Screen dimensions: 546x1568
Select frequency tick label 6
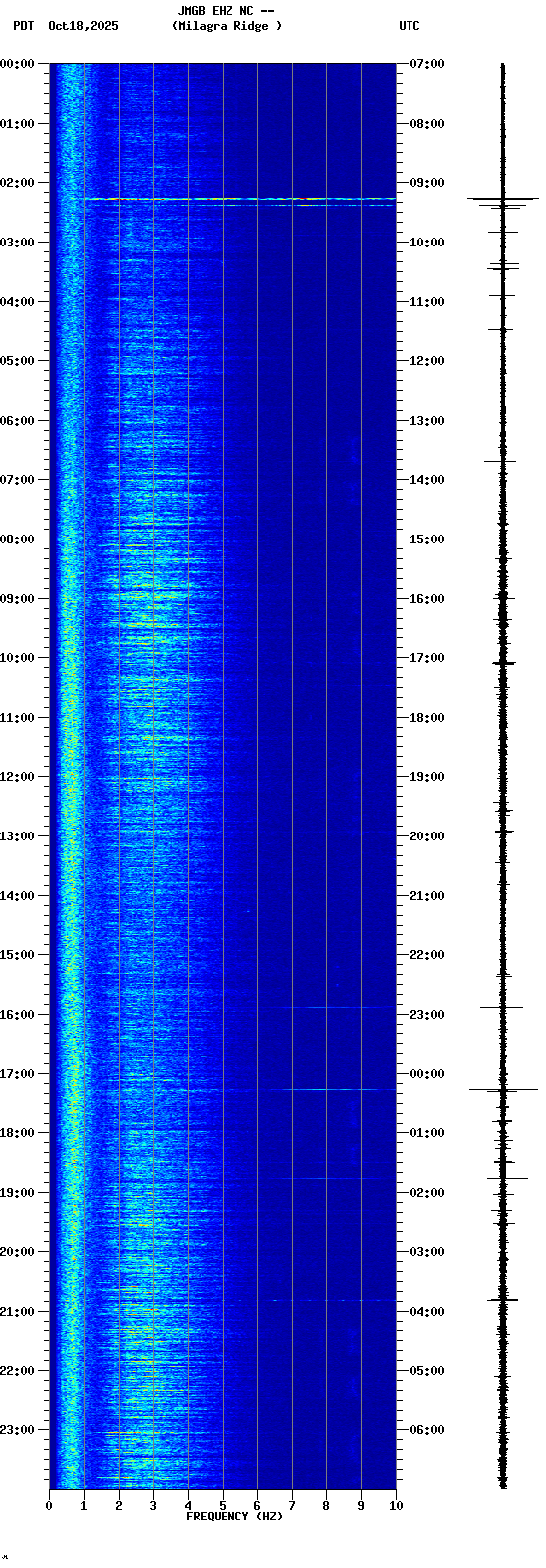(x=257, y=1506)
